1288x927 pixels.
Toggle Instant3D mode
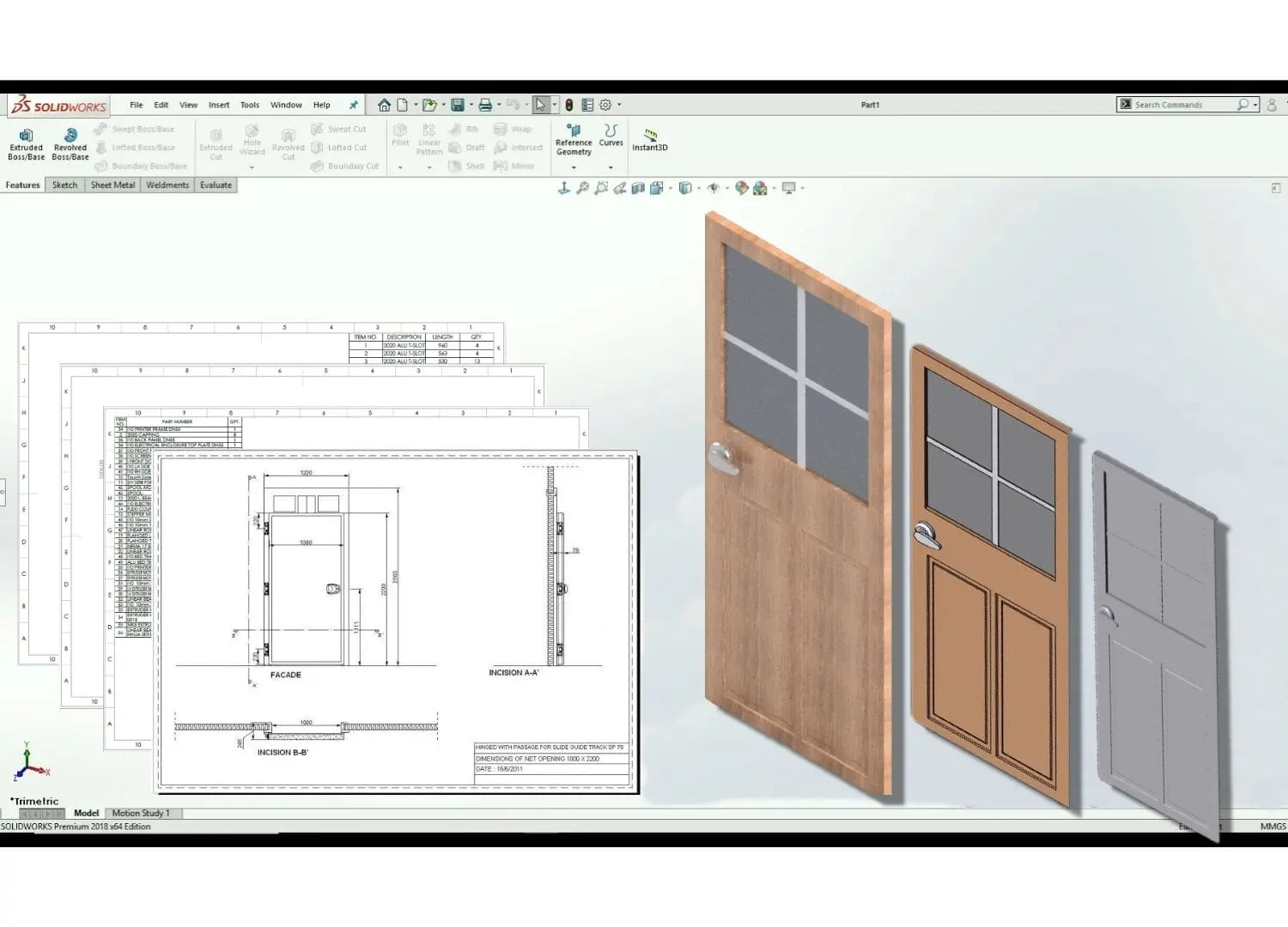tap(650, 140)
